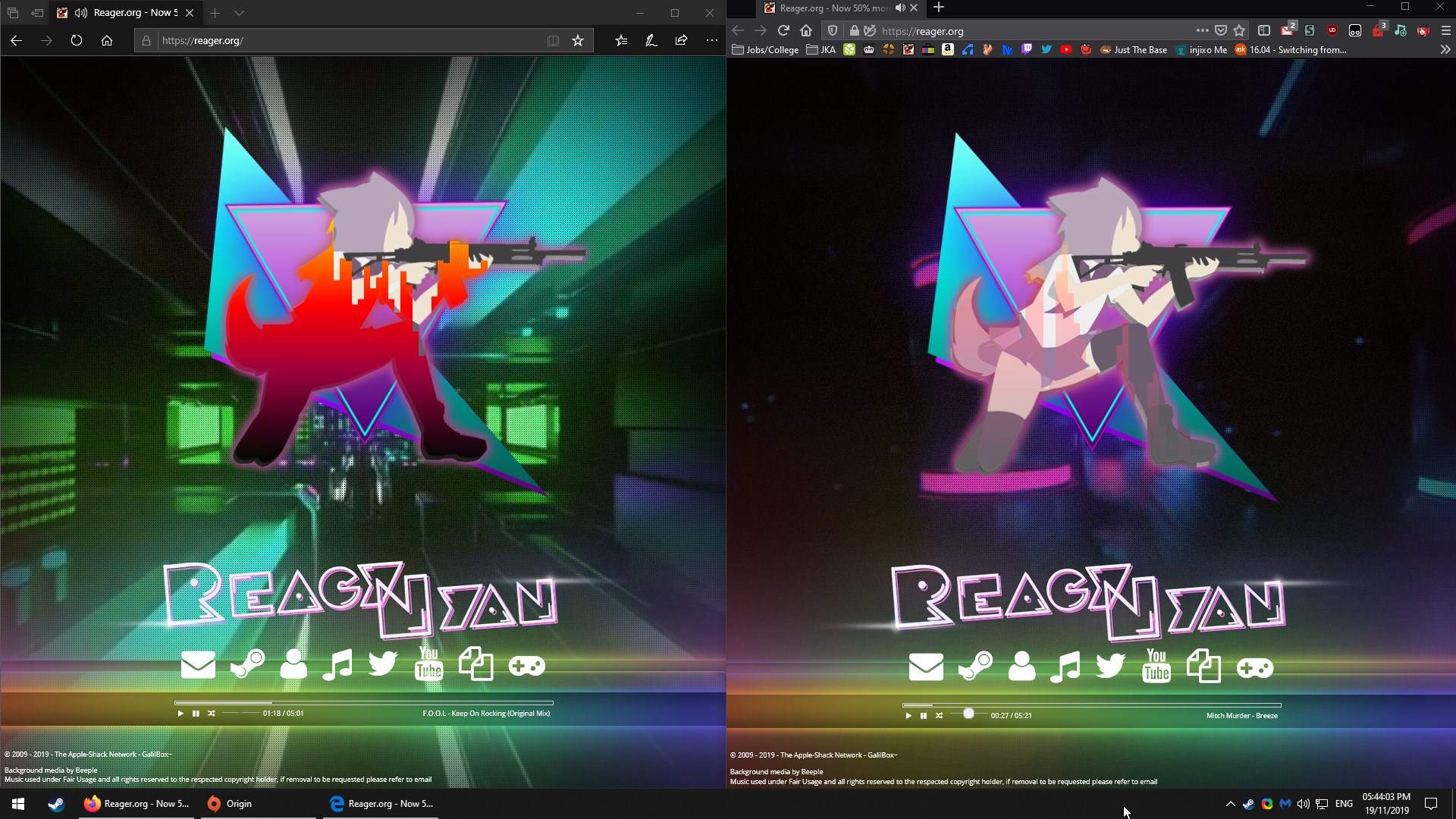This screenshot has height=819, width=1456.
Task: Mute tab audio on Edge Reager.org tab
Action: (81, 13)
